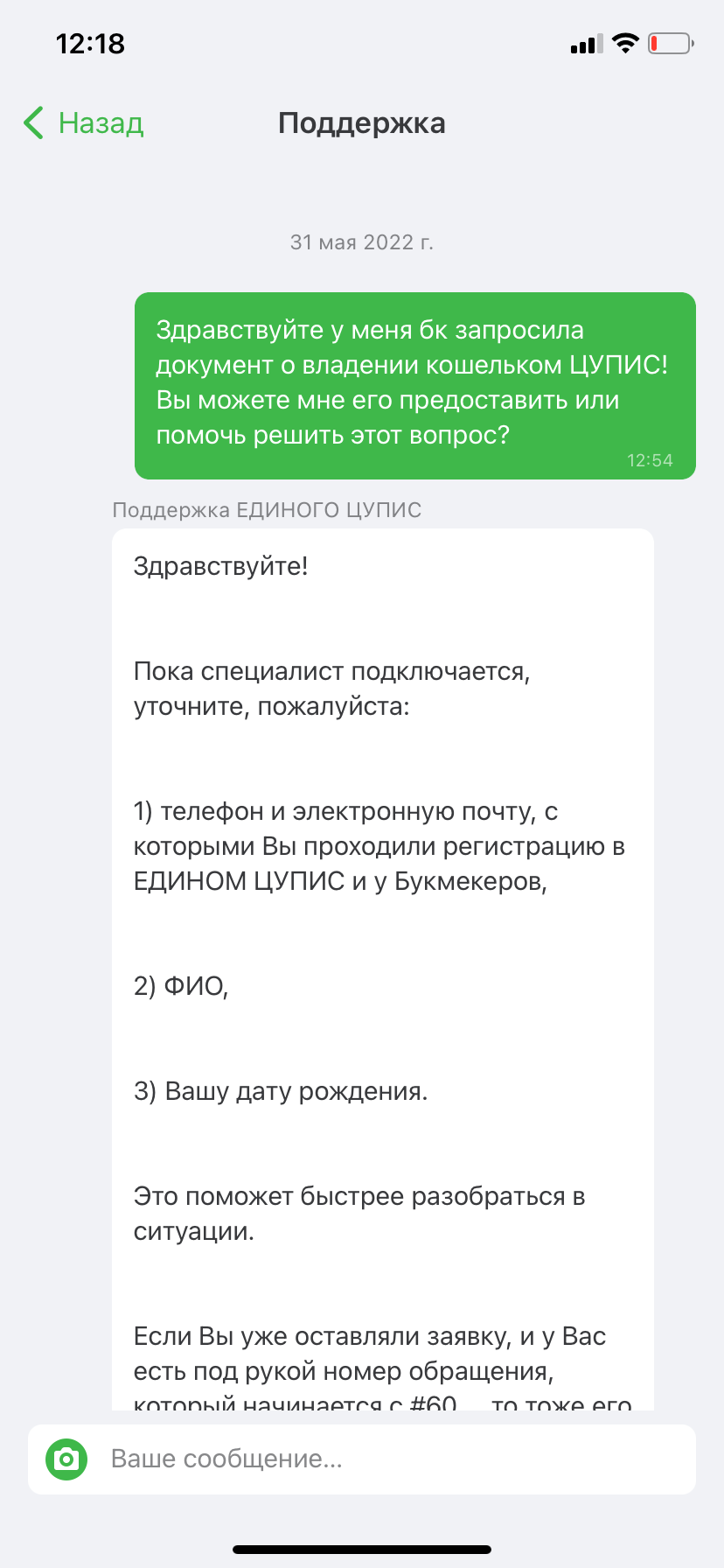Viewport: 724px width, 1568px height.
Task: Tap the Это поможет быстрее разобраться paragraph
Action: (x=359, y=1214)
